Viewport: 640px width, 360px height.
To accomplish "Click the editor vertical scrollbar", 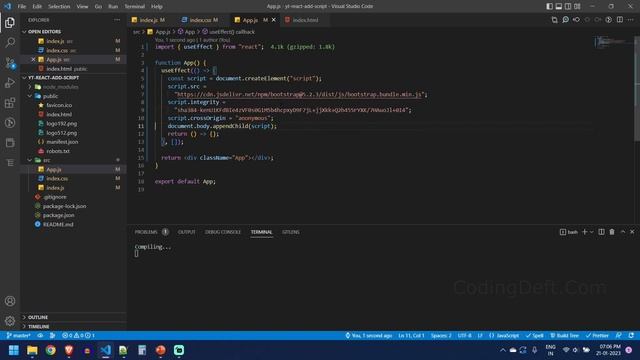I will (637, 88).
